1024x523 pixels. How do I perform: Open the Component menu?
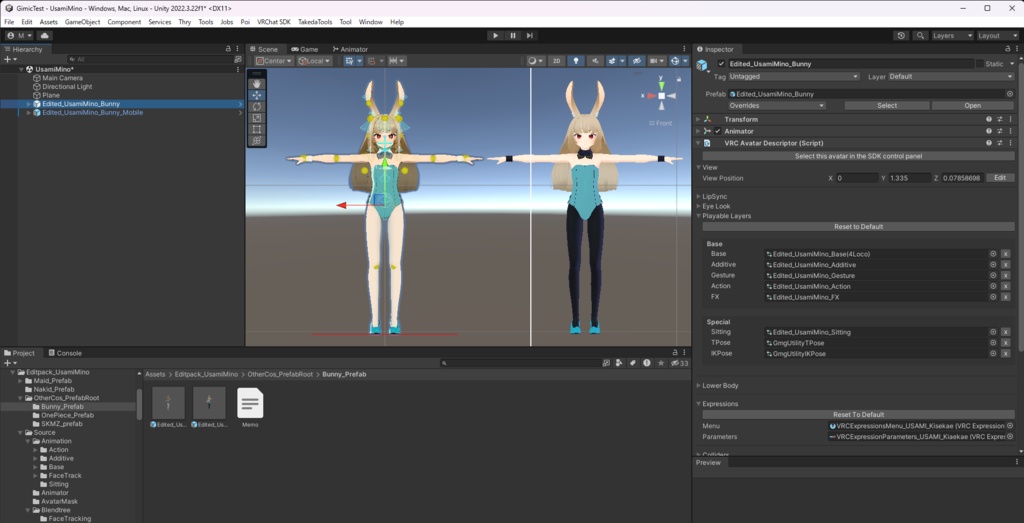pos(124,22)
